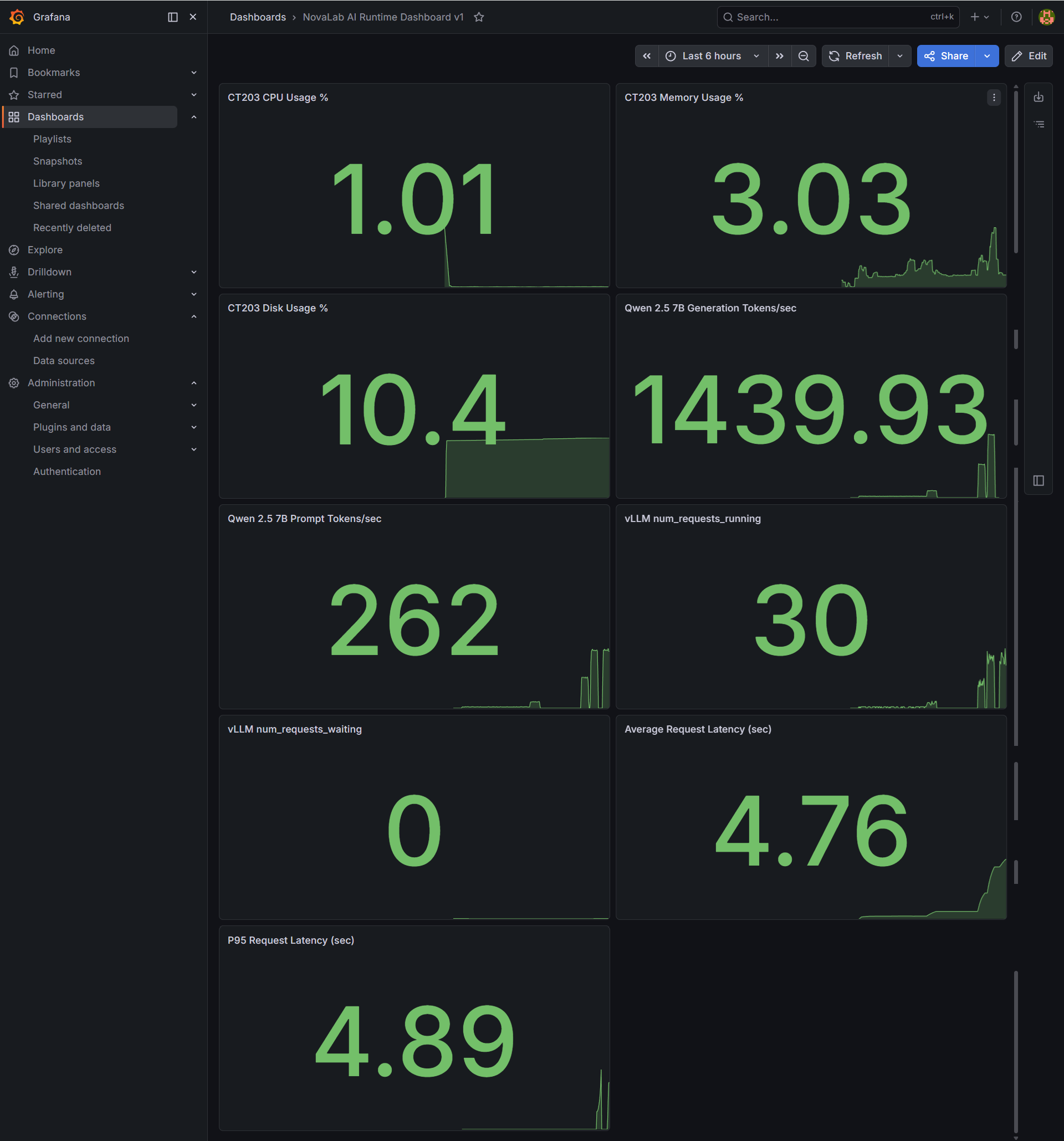Expand the Starred section chevron
The height and width of the screenshot is (1141, 1064).
pyautogui.click(x=194, y=95)
